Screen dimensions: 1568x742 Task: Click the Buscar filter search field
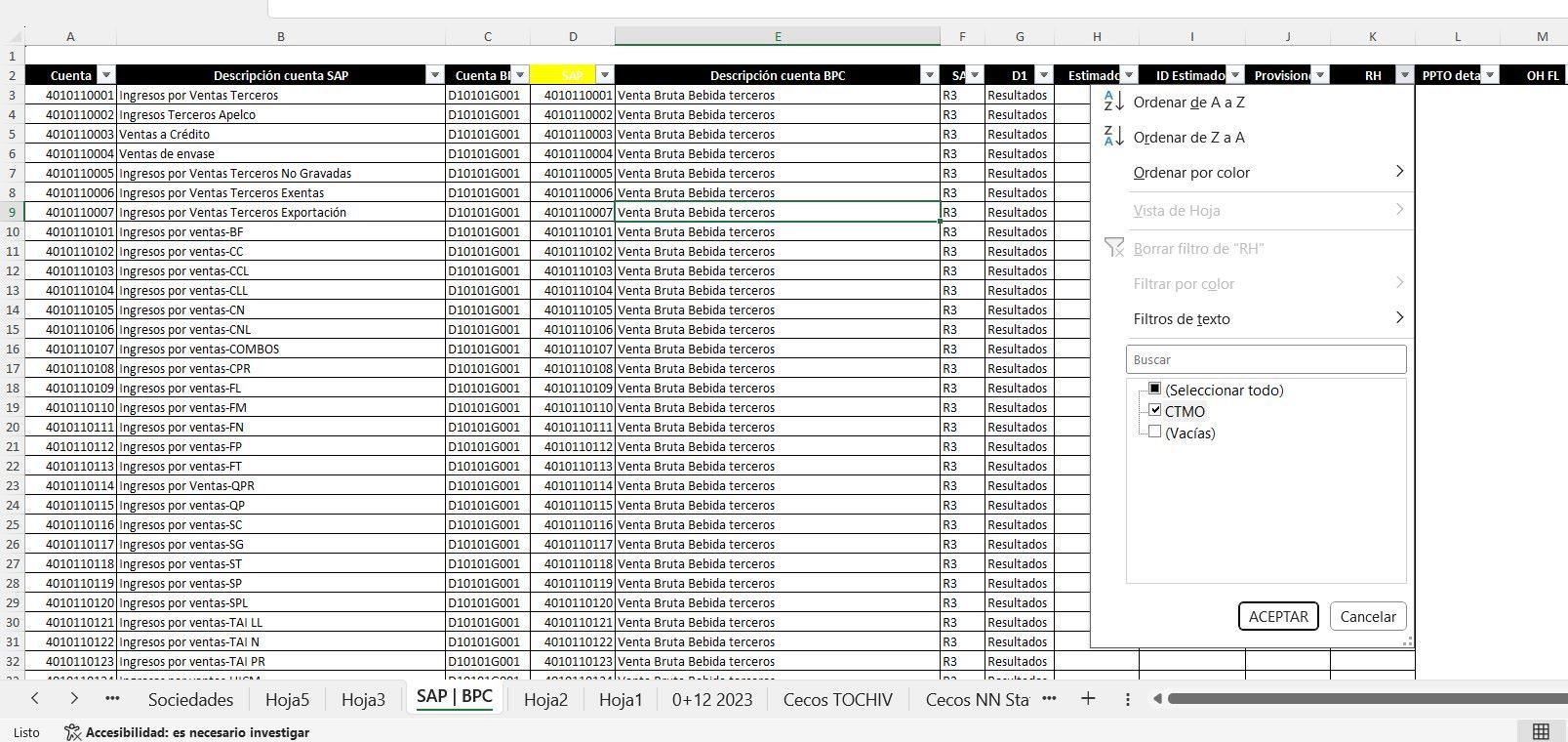1266,359
